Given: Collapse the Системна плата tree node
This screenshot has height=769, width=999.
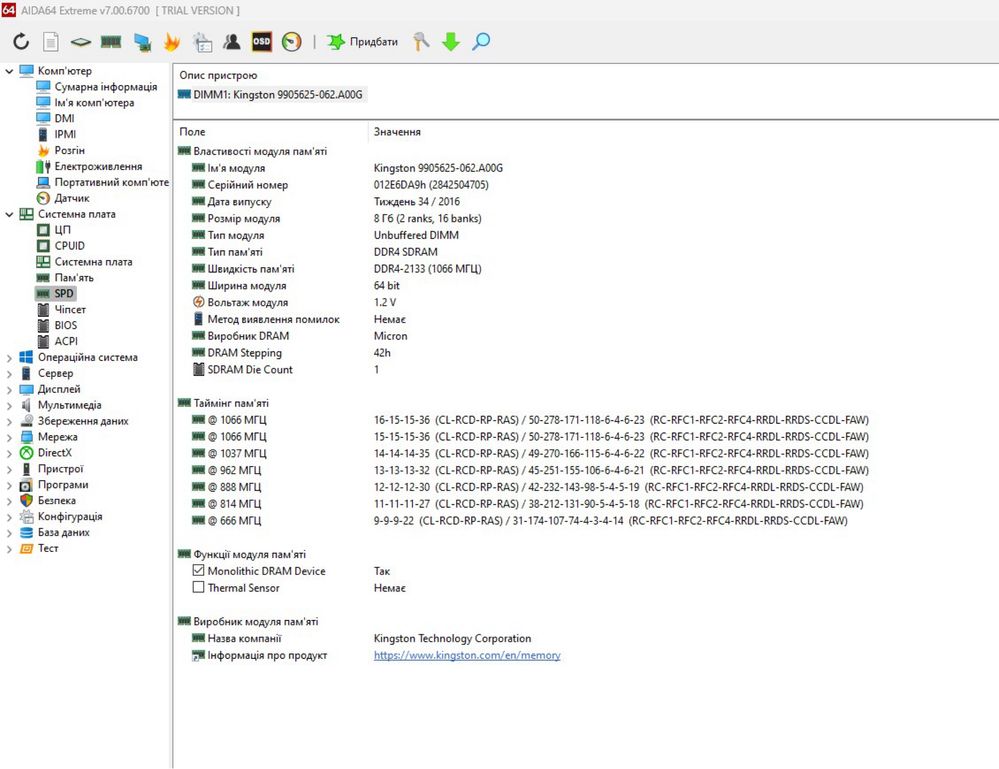Looking at the screenshot, I should coord(9,214).
